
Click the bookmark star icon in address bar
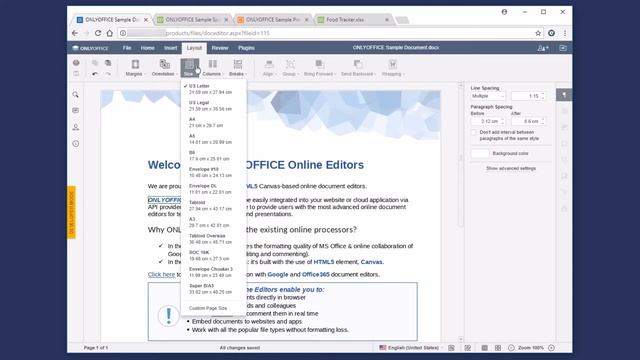(538, 33)
